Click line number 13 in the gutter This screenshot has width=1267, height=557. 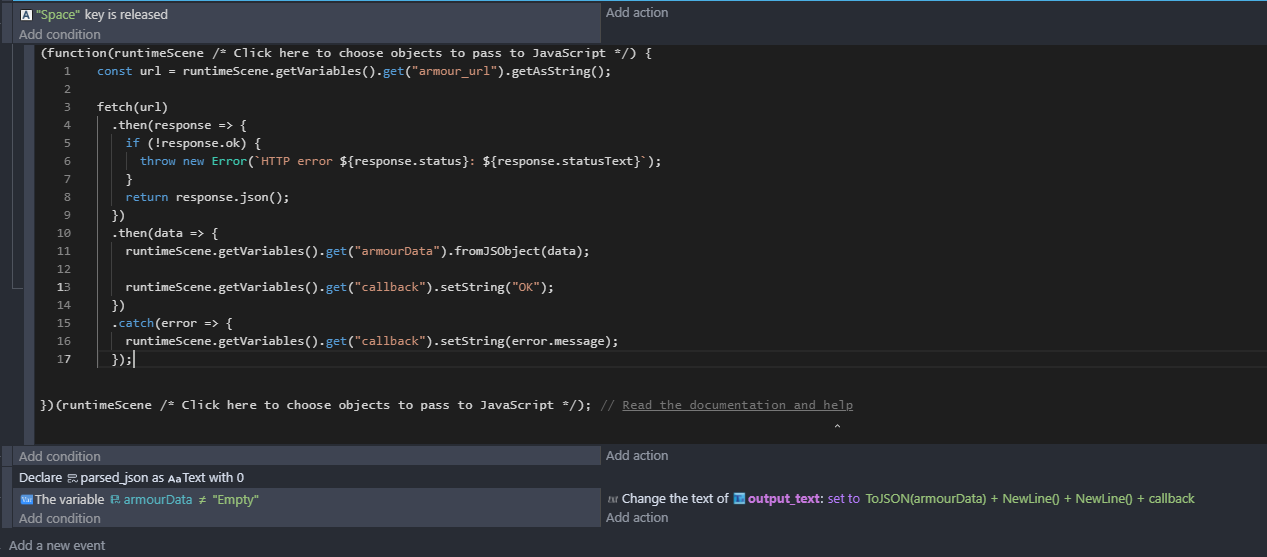(64, 287)
